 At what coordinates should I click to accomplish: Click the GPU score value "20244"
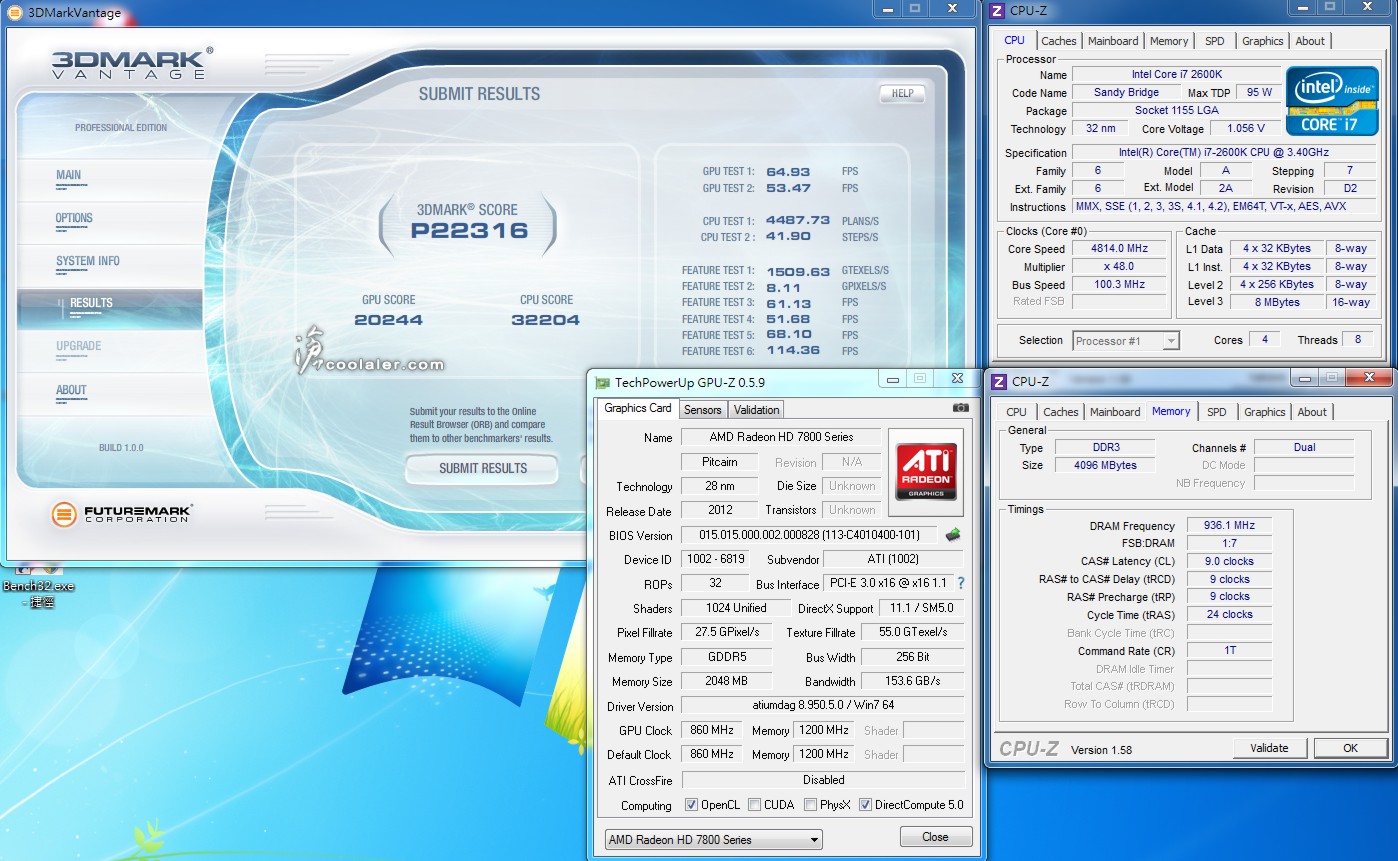click(389, 320)
